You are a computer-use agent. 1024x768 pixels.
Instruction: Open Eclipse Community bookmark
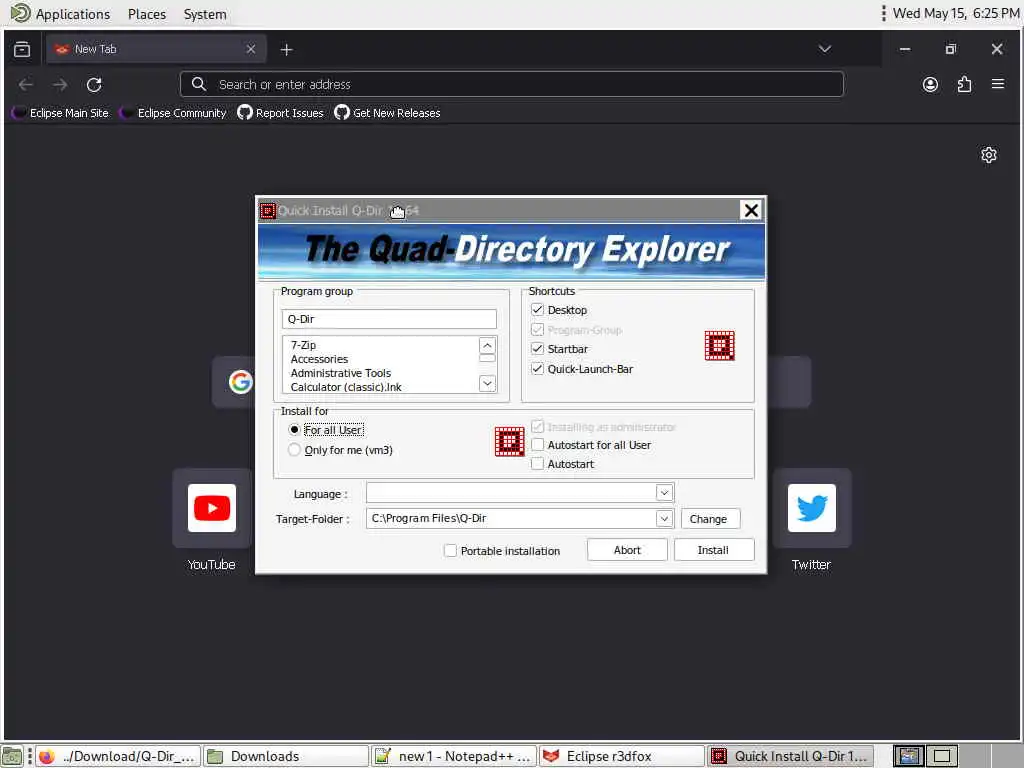coord(173,113)
